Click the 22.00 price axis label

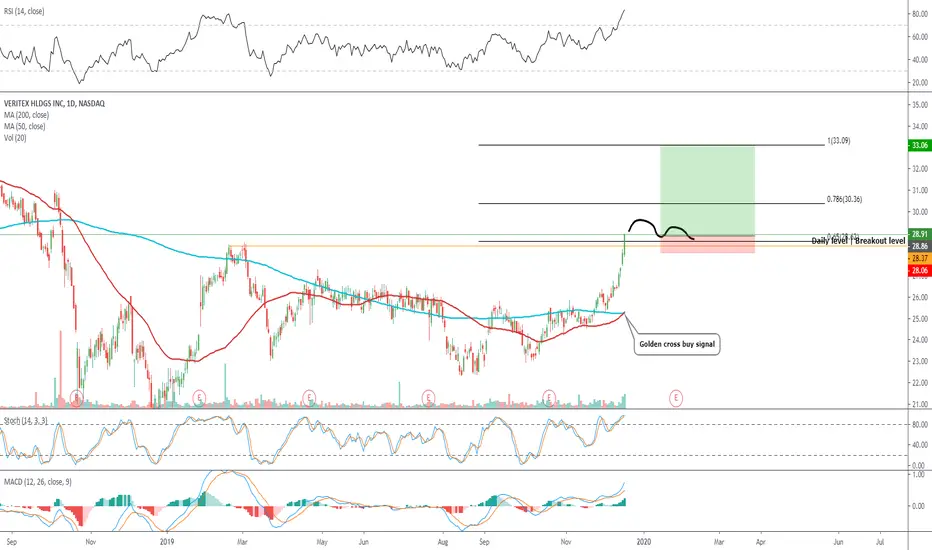tap(920, 383)
